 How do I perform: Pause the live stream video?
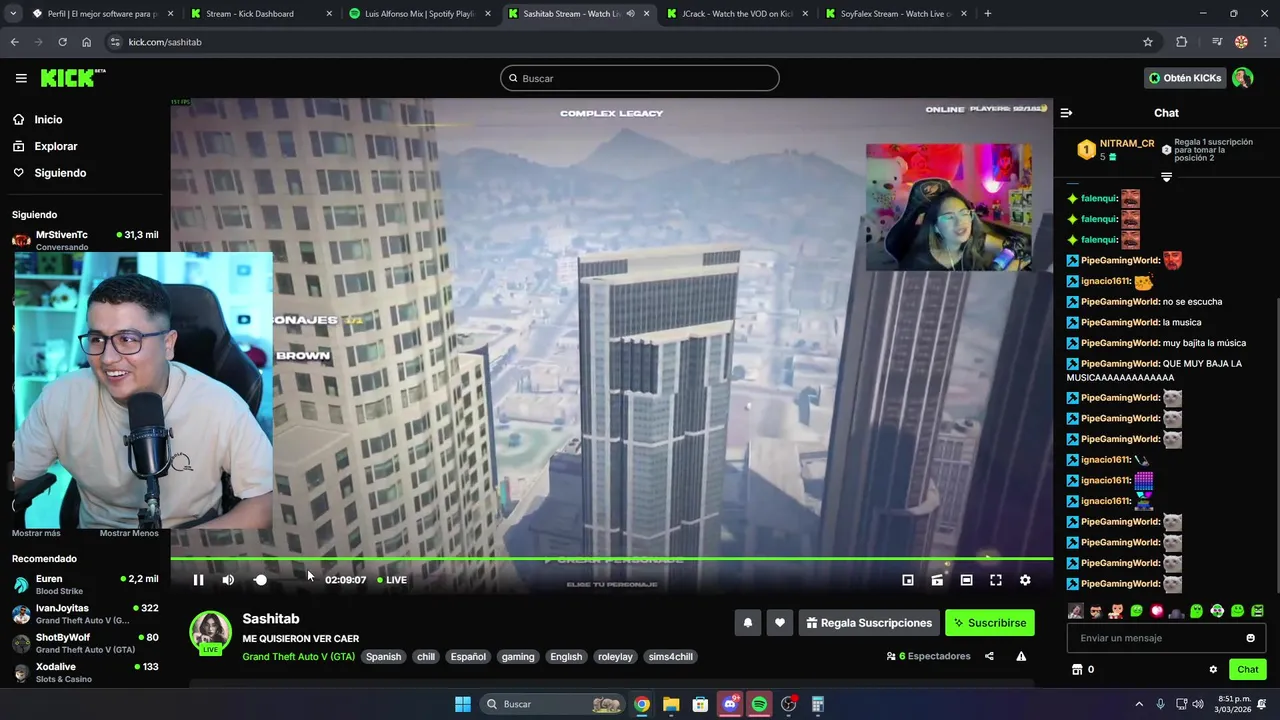click(x=198, y=580)
